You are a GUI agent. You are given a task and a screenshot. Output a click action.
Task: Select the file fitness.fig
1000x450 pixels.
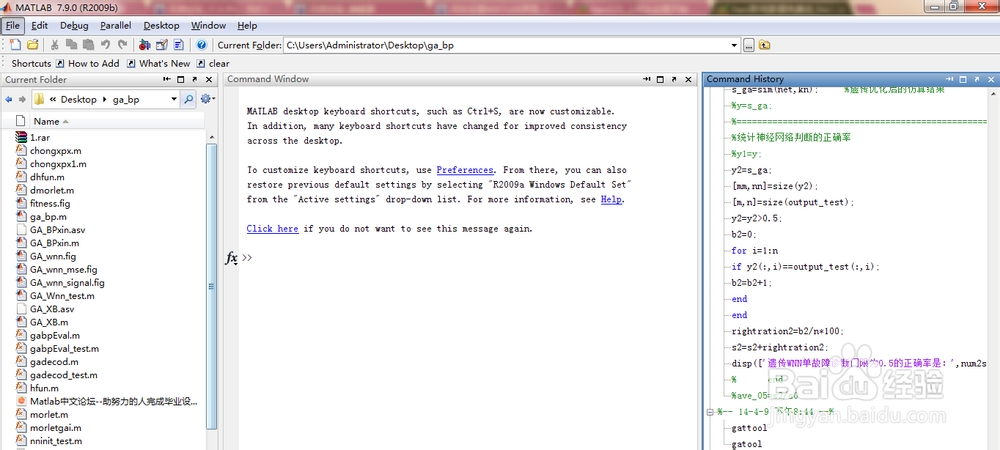50,203
